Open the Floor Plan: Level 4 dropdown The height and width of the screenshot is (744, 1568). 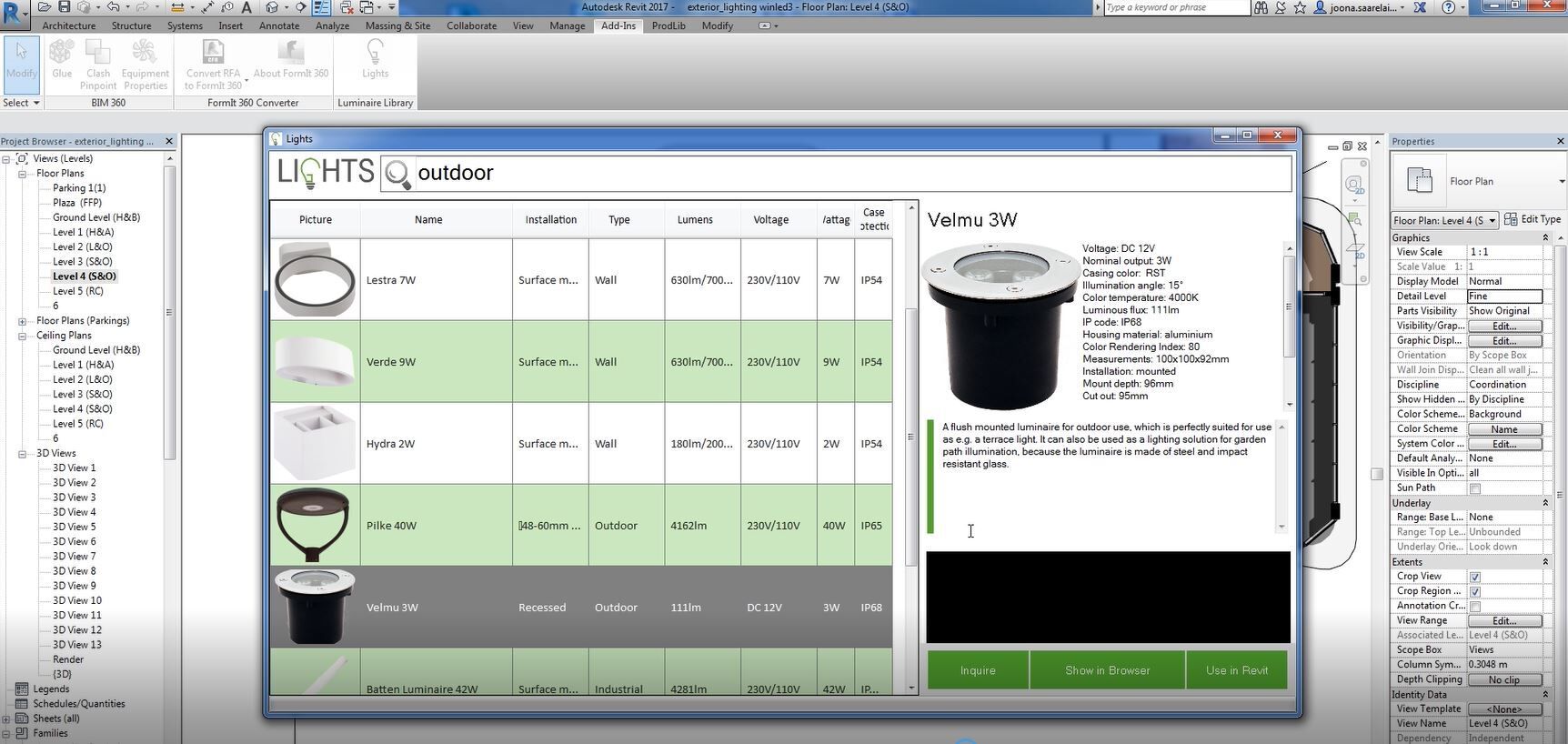coord(1492,221)
